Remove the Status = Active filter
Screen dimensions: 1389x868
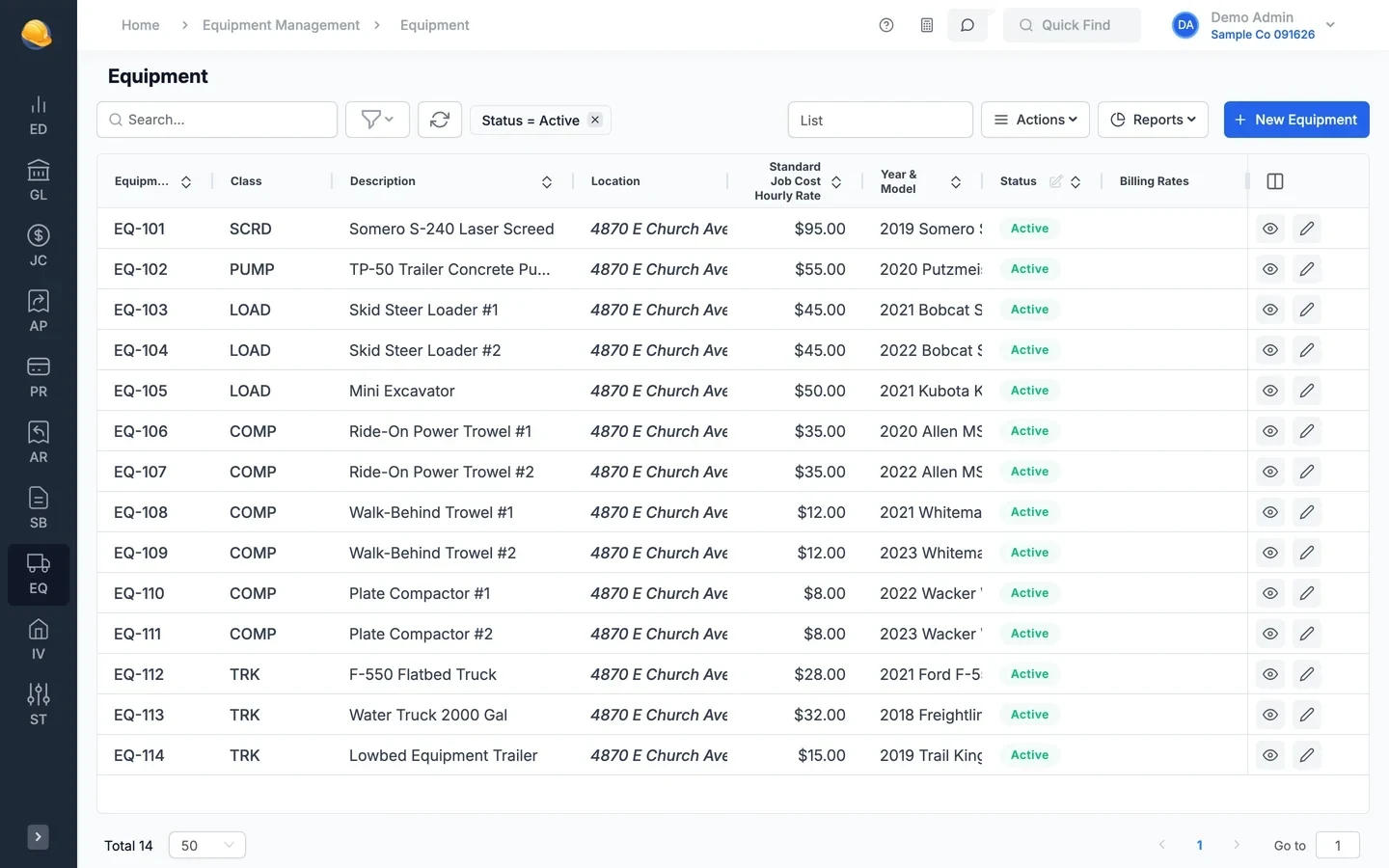(x=595, y=120)
